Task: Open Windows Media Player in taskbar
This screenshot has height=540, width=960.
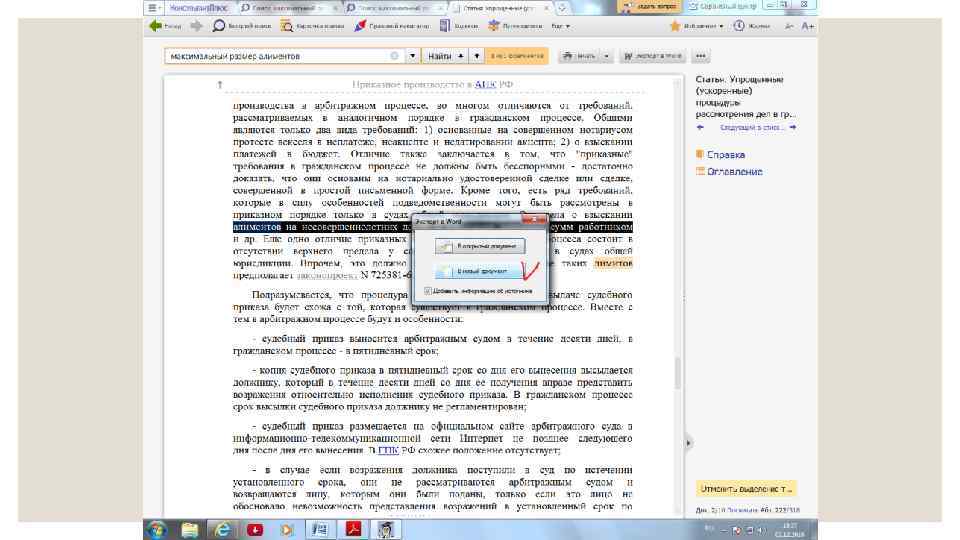Action: pos(287,530)
